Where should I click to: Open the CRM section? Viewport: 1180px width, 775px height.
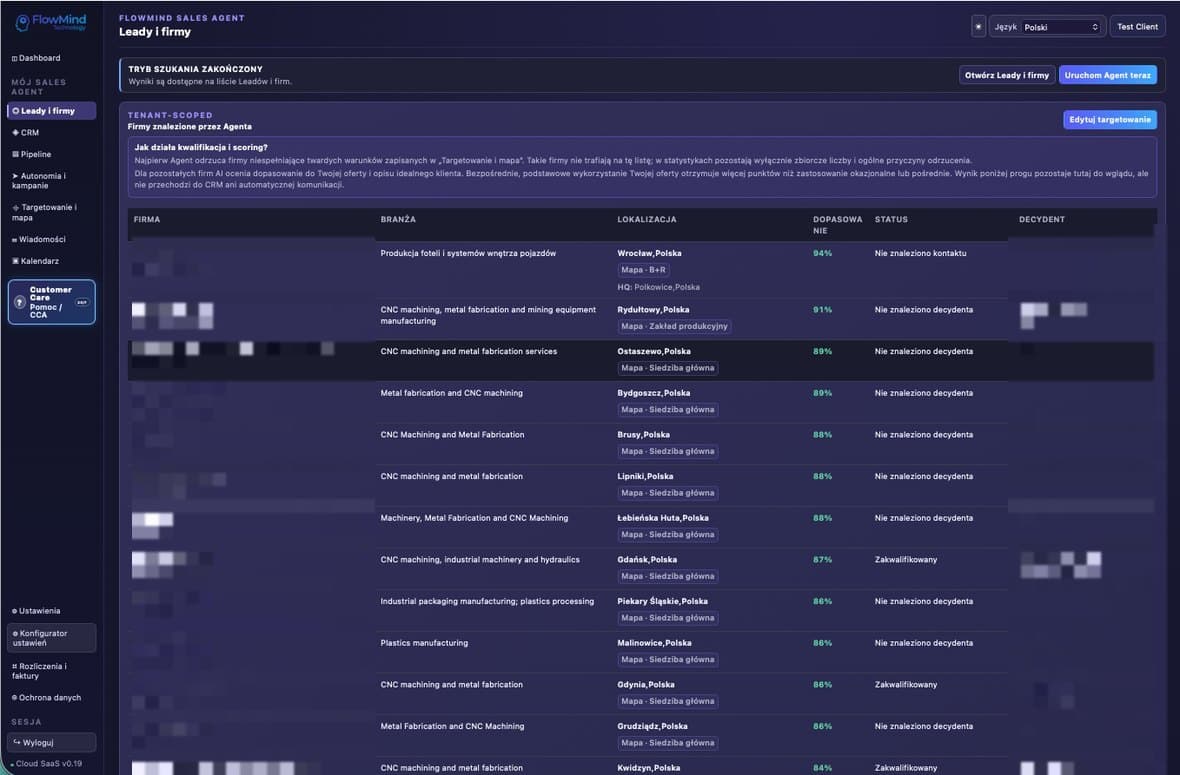coord(26,132)
